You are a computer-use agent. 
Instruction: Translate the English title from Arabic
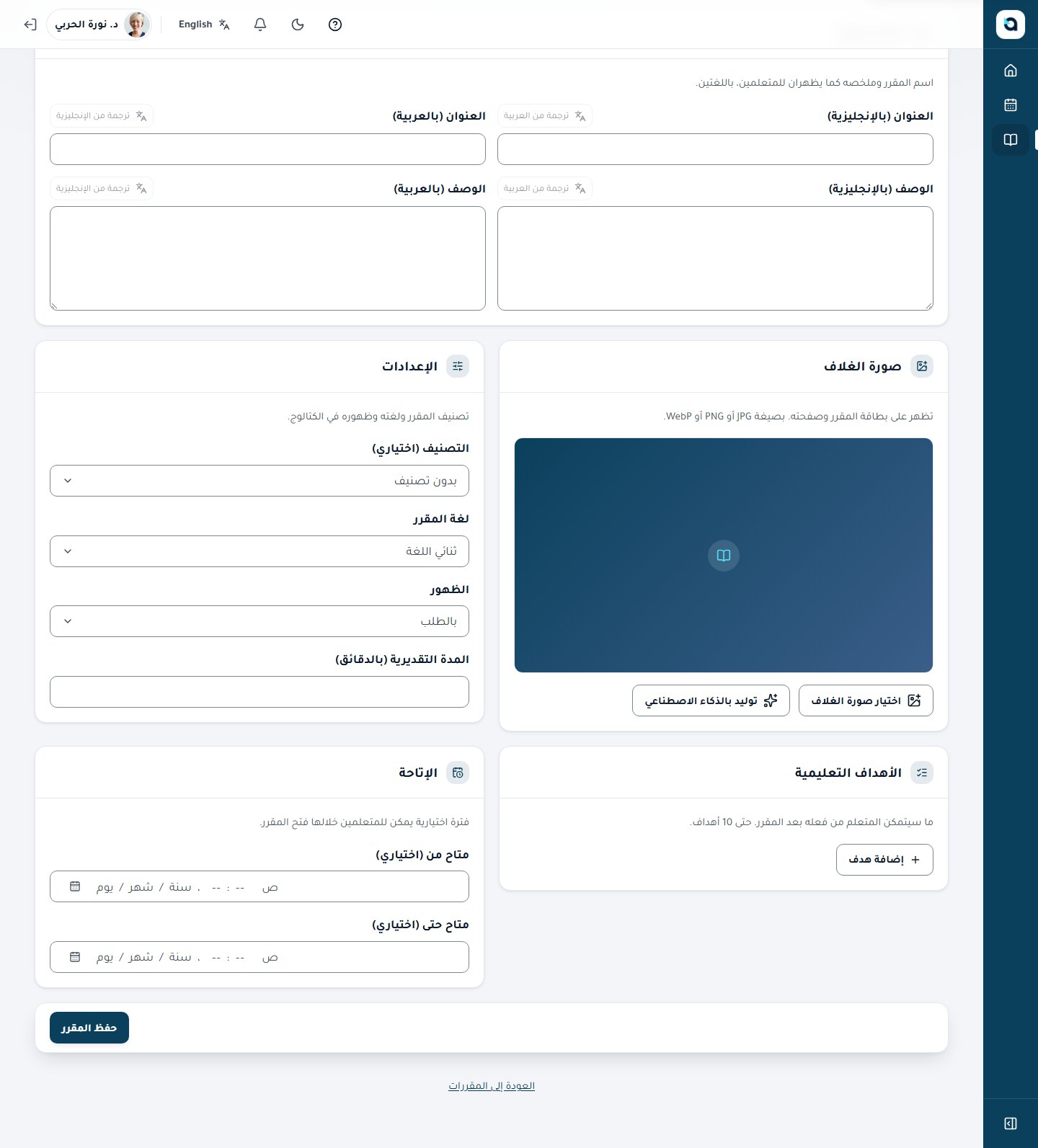[545, 116]
